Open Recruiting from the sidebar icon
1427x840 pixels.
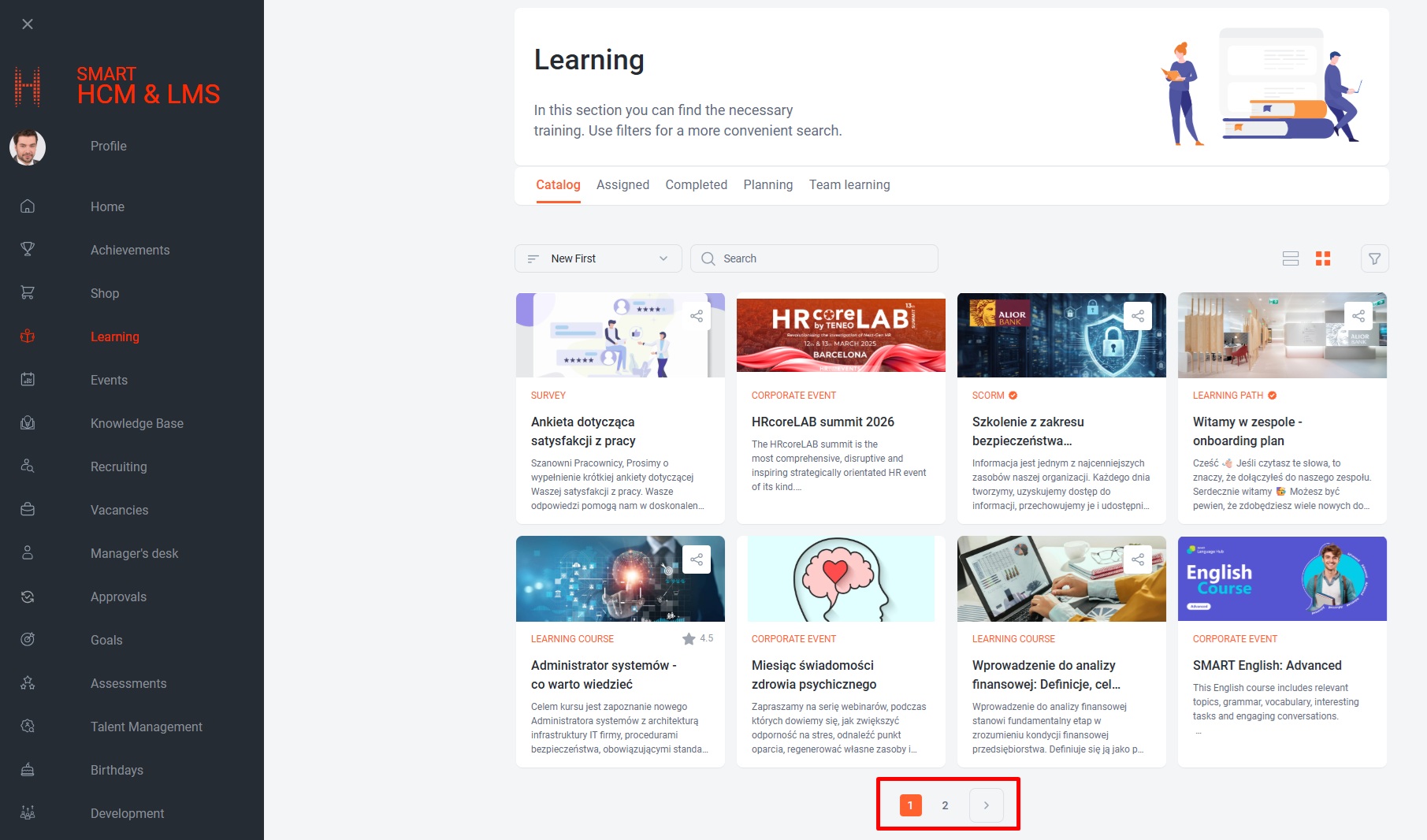pos(28,466)
